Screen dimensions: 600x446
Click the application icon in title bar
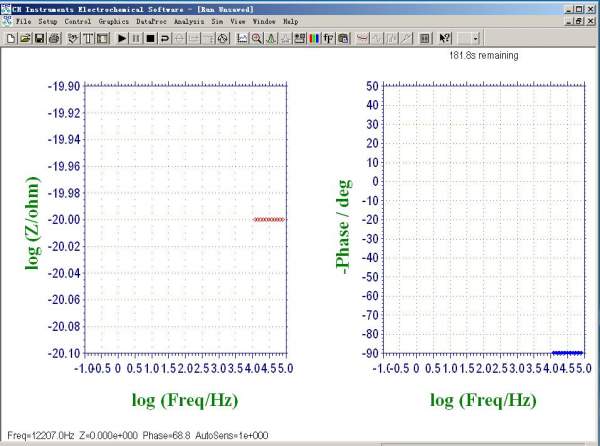pyautogui.click(x=6, y=8)
